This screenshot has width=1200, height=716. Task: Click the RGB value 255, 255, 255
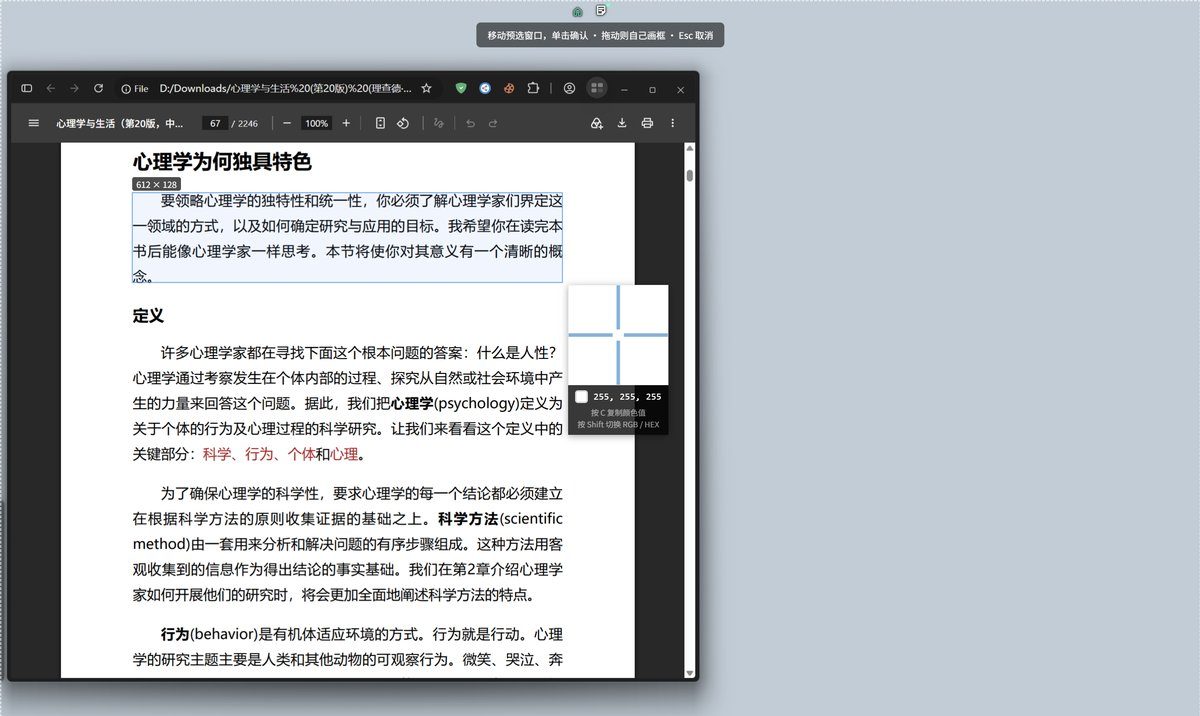click(x=627, y=397)
